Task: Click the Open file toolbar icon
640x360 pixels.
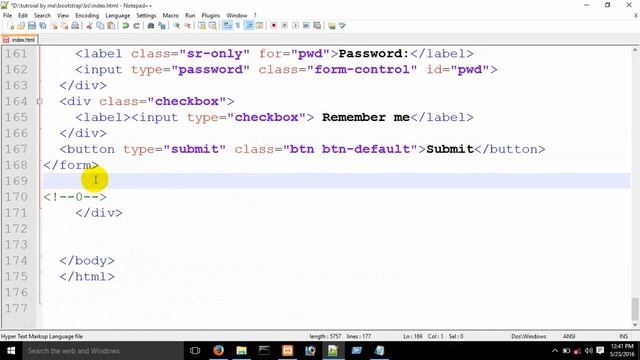Action: [21, 26]
